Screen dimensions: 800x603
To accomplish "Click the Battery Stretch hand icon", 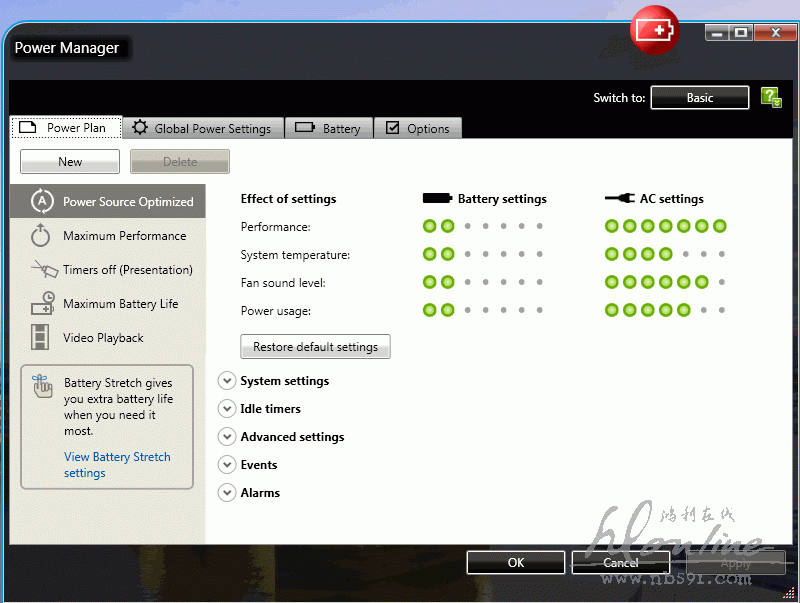I will point(41,387).
